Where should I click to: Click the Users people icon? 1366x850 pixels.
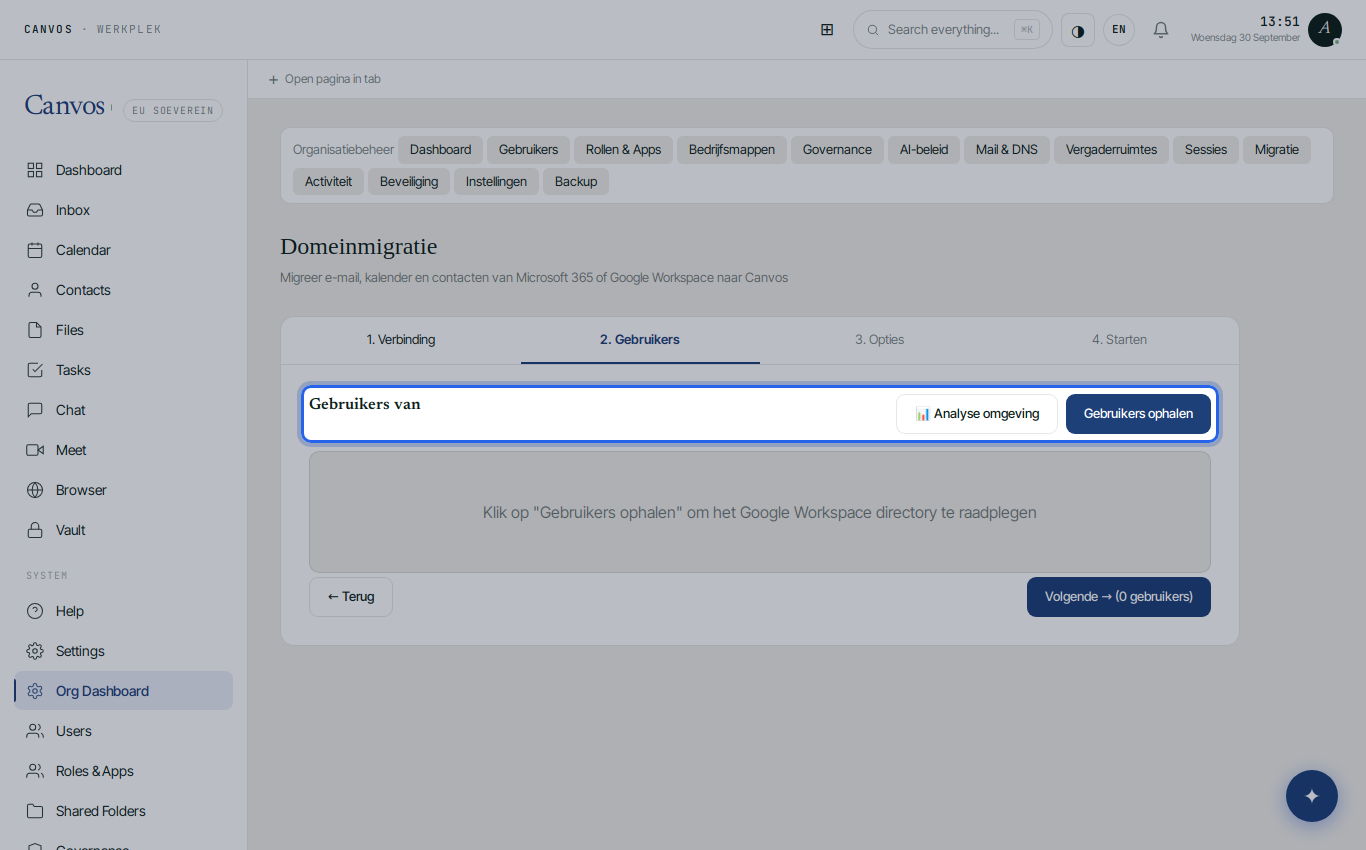tap(35, 731)
